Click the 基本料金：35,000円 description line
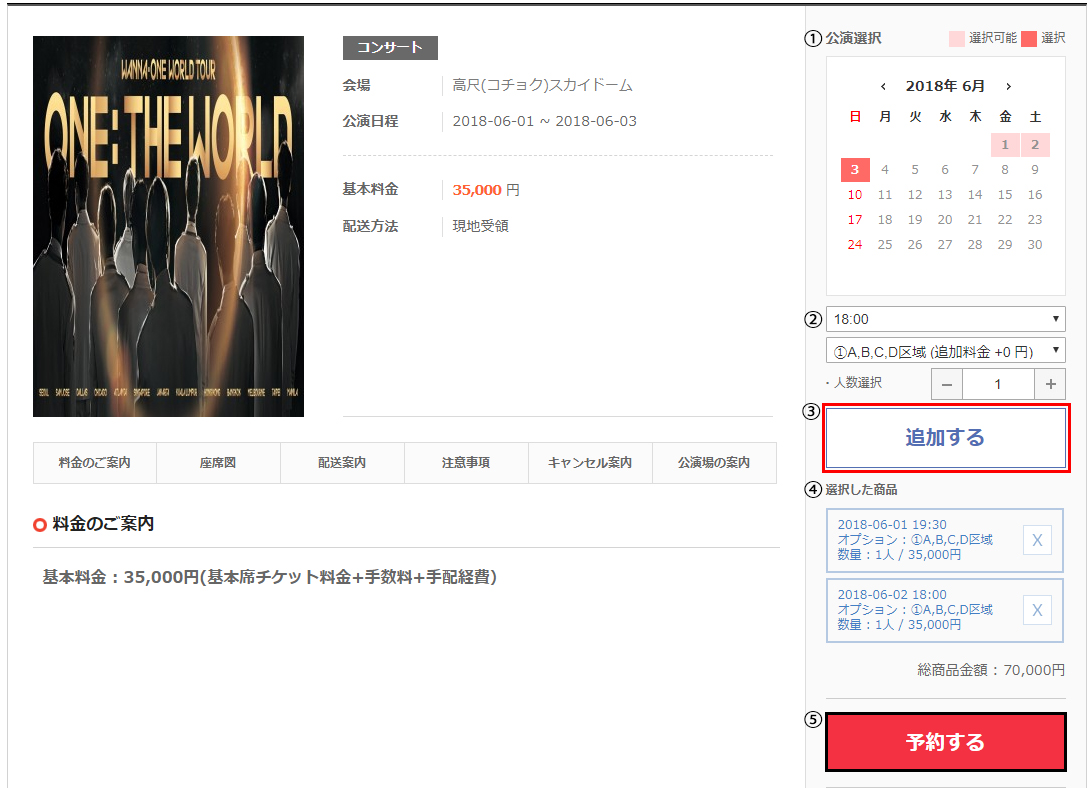1091x788 pixels. pos(270,577)
